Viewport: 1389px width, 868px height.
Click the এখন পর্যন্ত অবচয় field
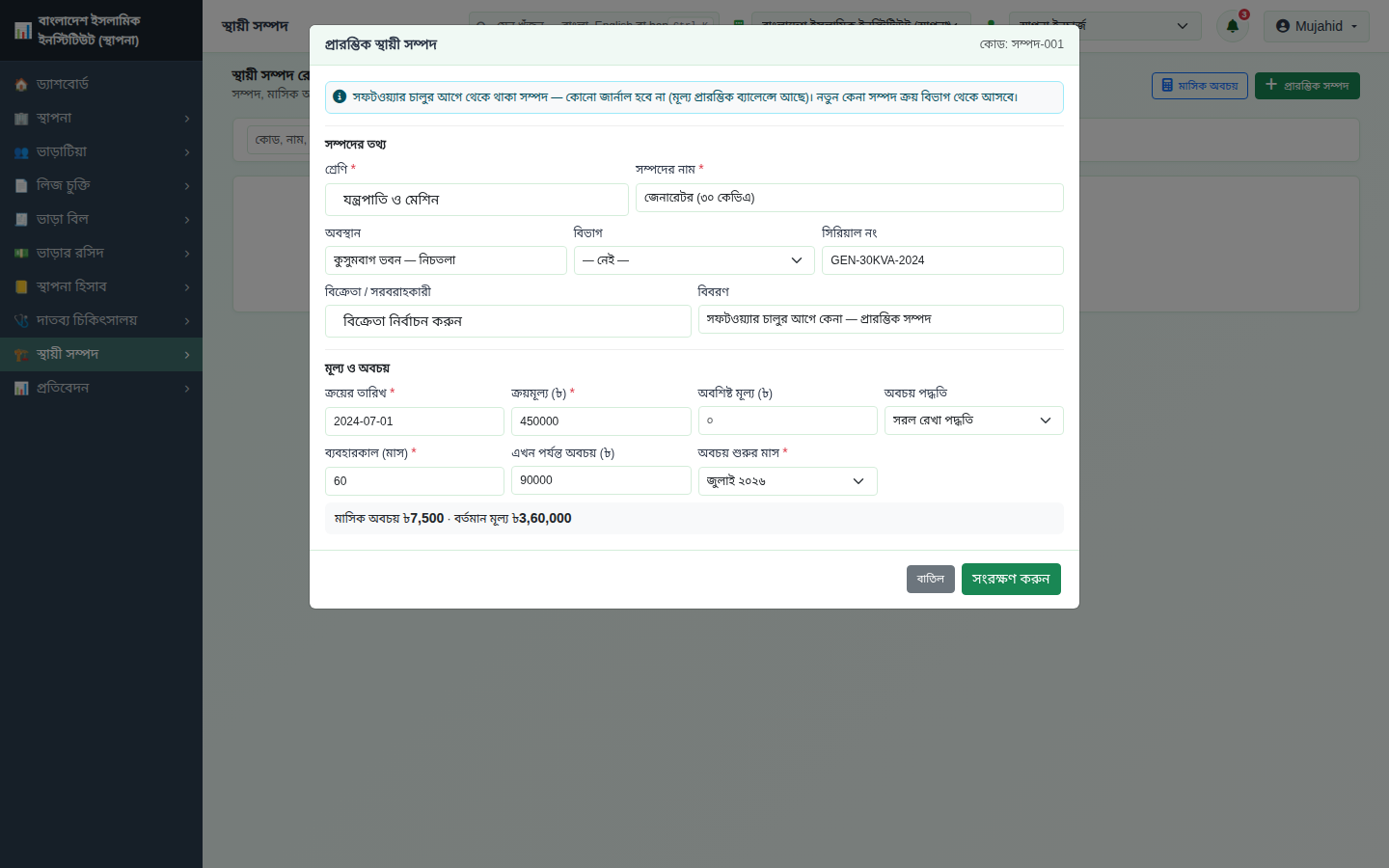(601, 480)
